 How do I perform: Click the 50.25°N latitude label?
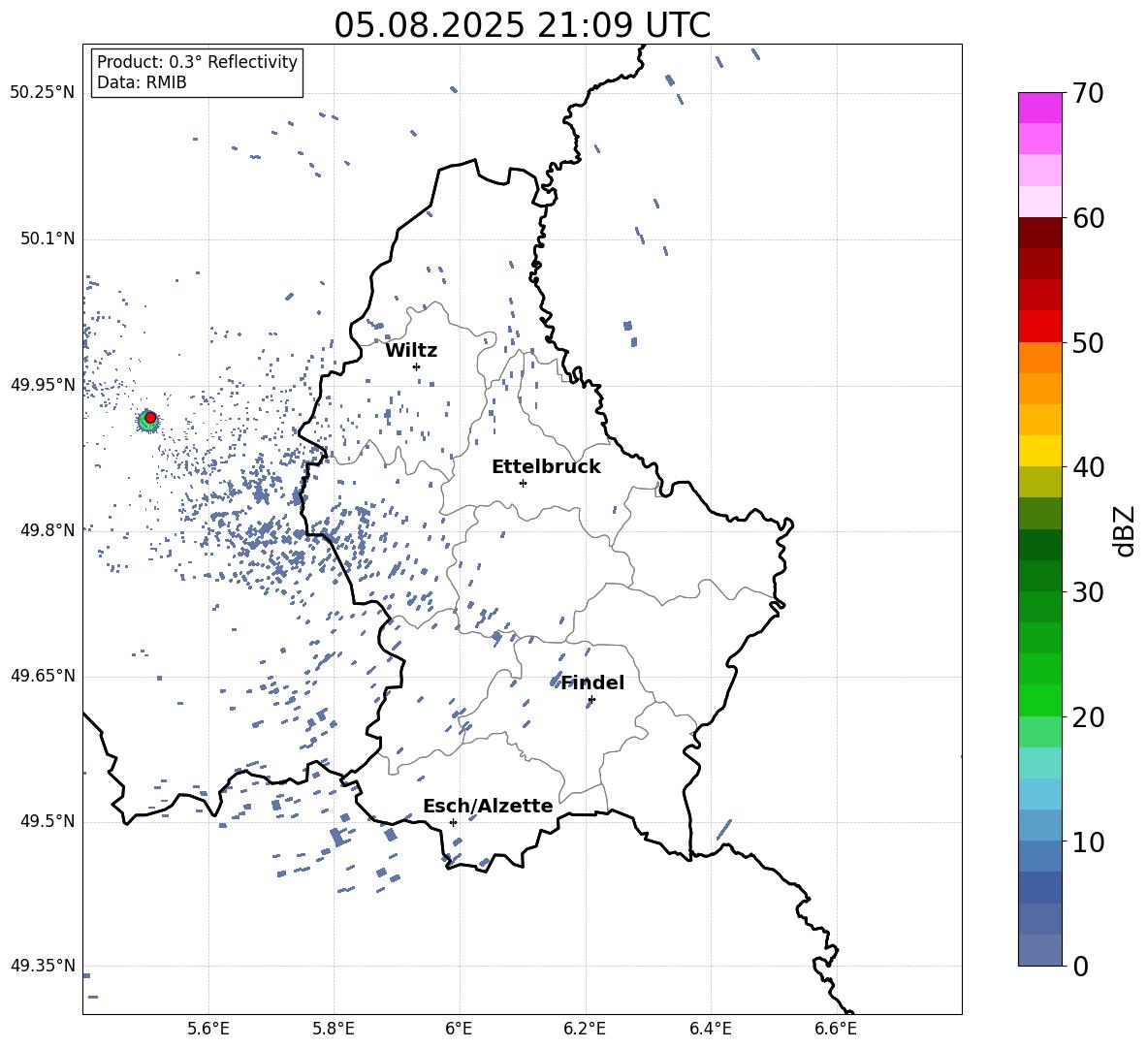(x=43, y=93)
